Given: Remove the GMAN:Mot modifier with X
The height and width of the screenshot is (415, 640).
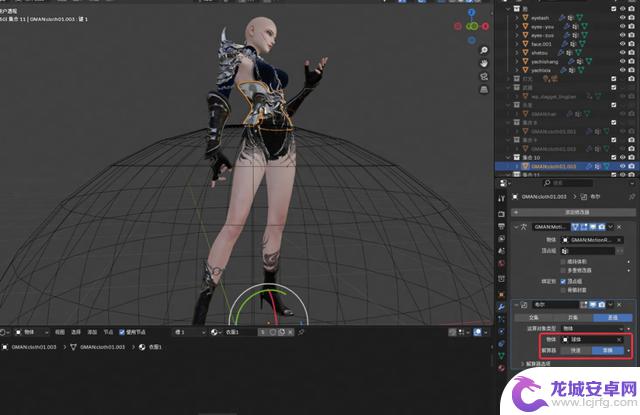Looking at the screenshot, I should pos(619,227).
